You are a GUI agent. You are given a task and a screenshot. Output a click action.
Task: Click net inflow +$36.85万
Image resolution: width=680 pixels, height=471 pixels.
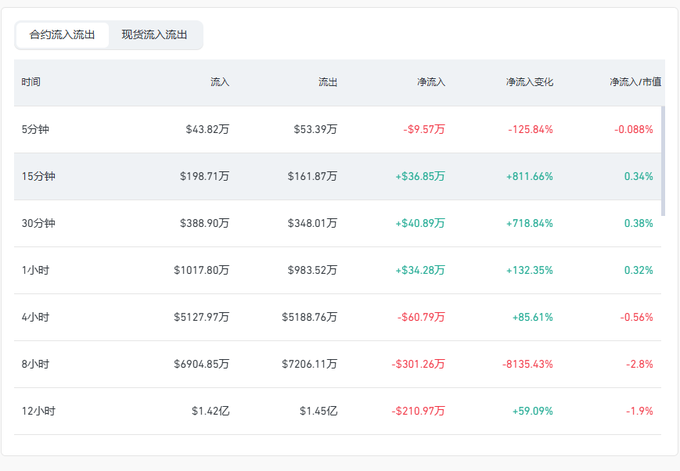(x=420, y=176)
